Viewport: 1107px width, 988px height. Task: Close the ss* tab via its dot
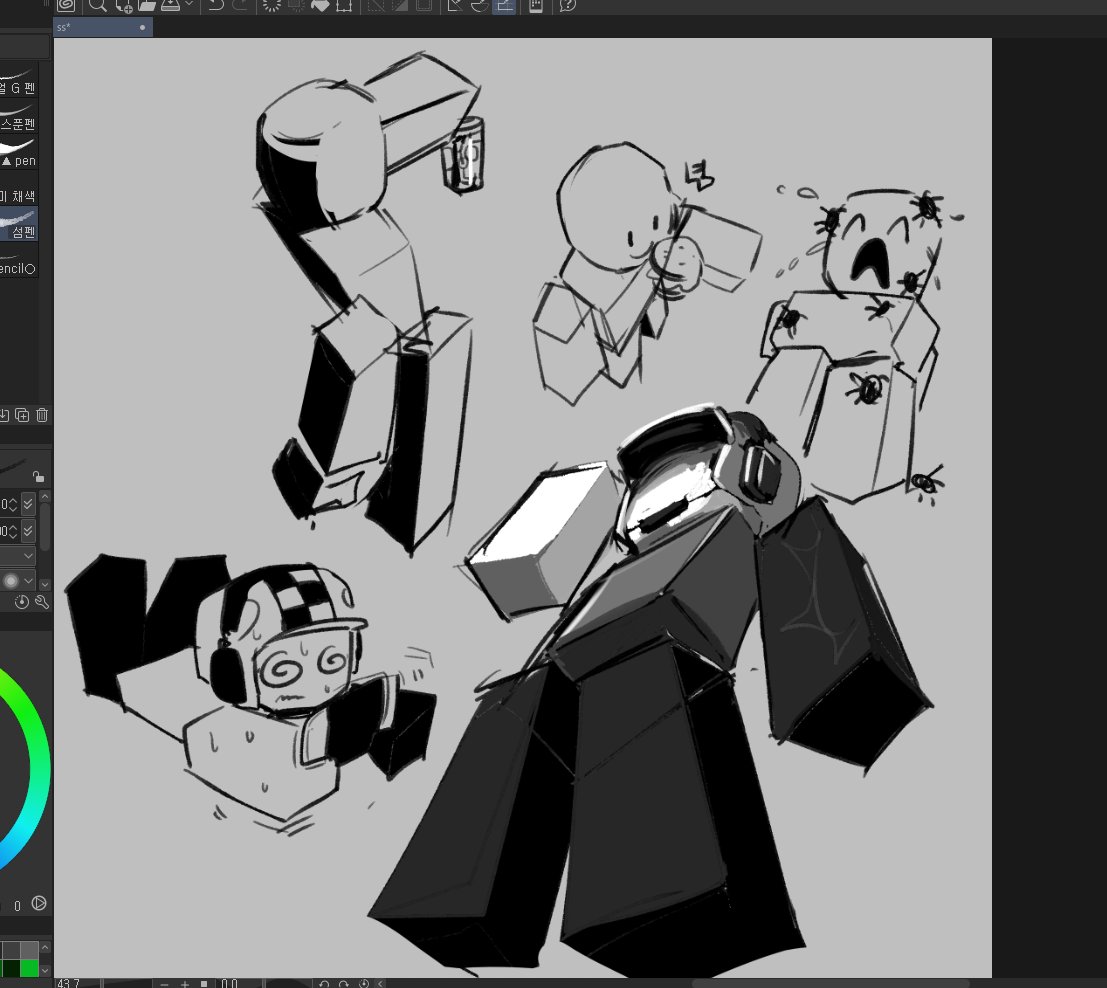pyautogui.click(x=143, y=28)
